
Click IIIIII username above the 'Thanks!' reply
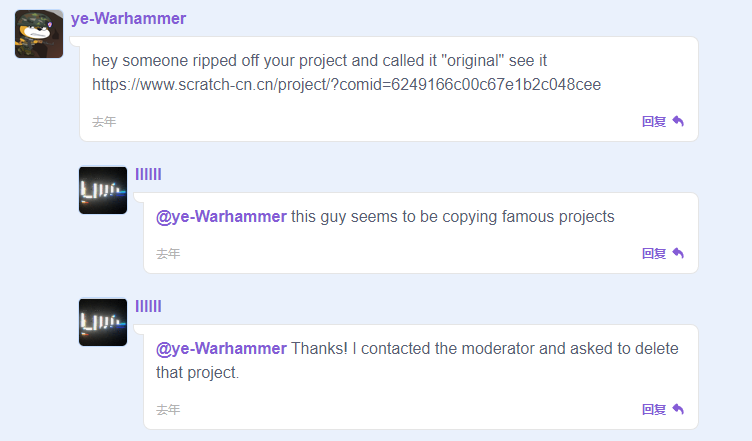(x=148, y=307)
